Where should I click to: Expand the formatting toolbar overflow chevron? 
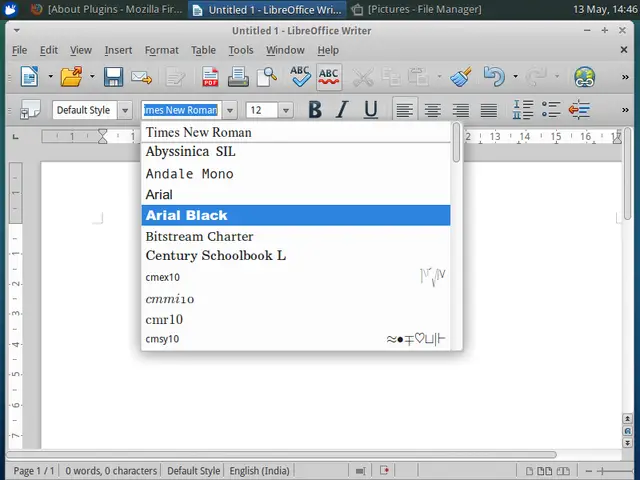(x=625, y=110)
